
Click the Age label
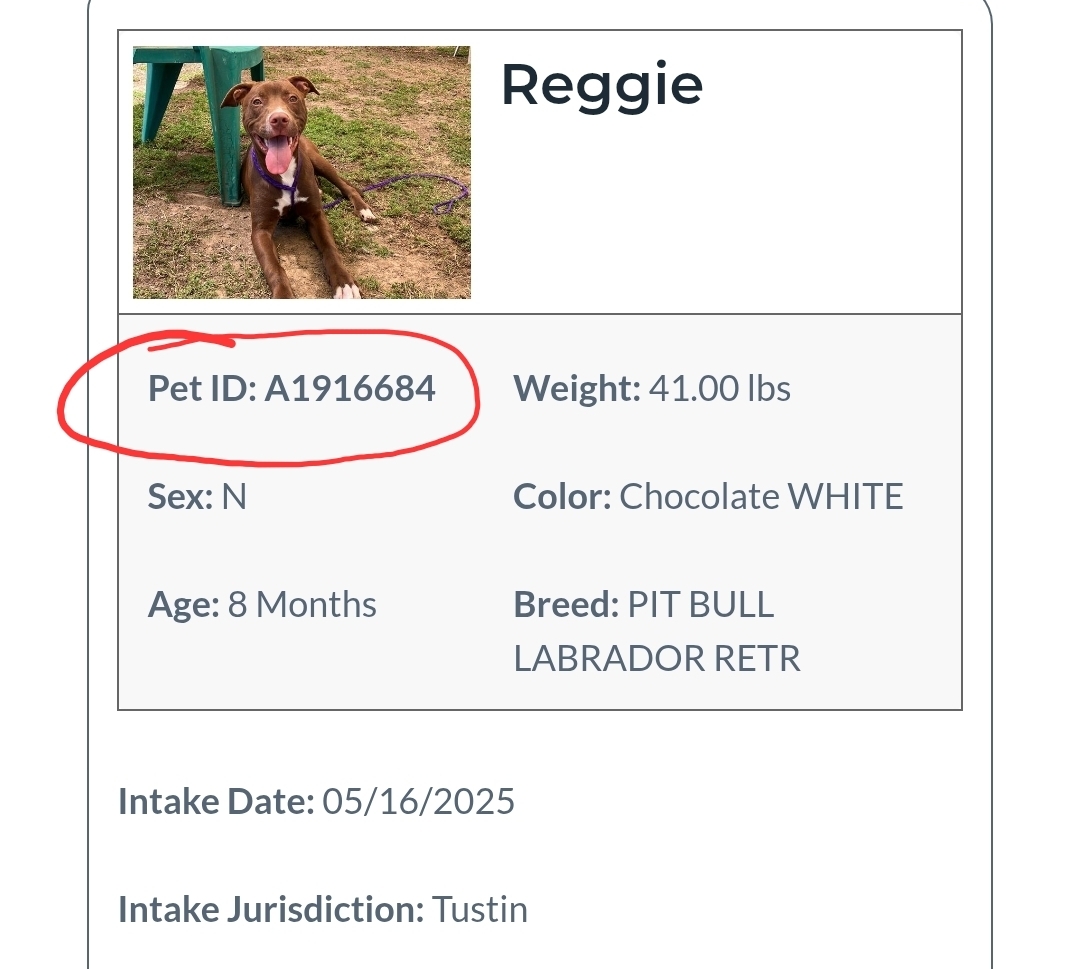tap(183, 605)
